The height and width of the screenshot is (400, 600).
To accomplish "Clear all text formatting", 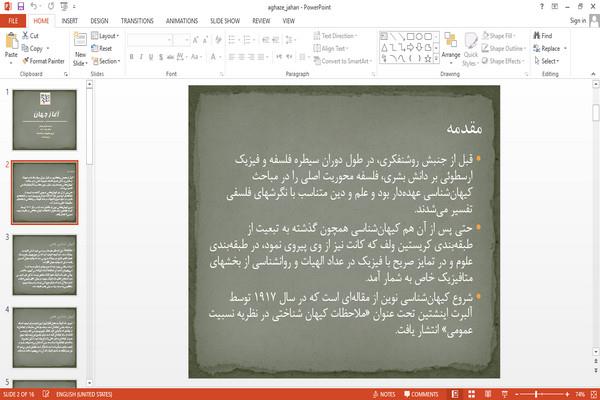I will 218,40.
